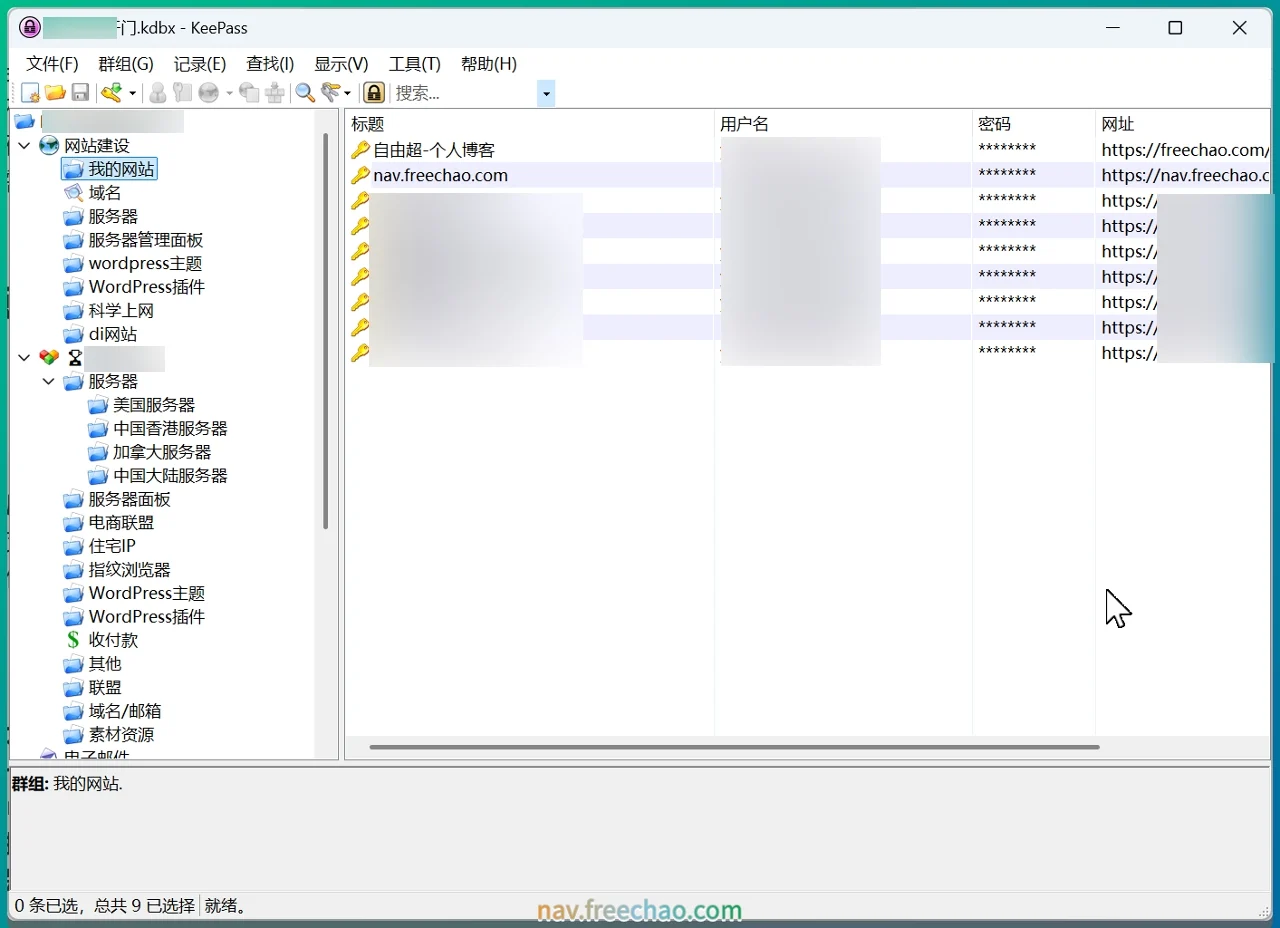Open the 文件(F) menu
The height and width of the screenshot is (928, 1280).
click(x=52, y=64)
